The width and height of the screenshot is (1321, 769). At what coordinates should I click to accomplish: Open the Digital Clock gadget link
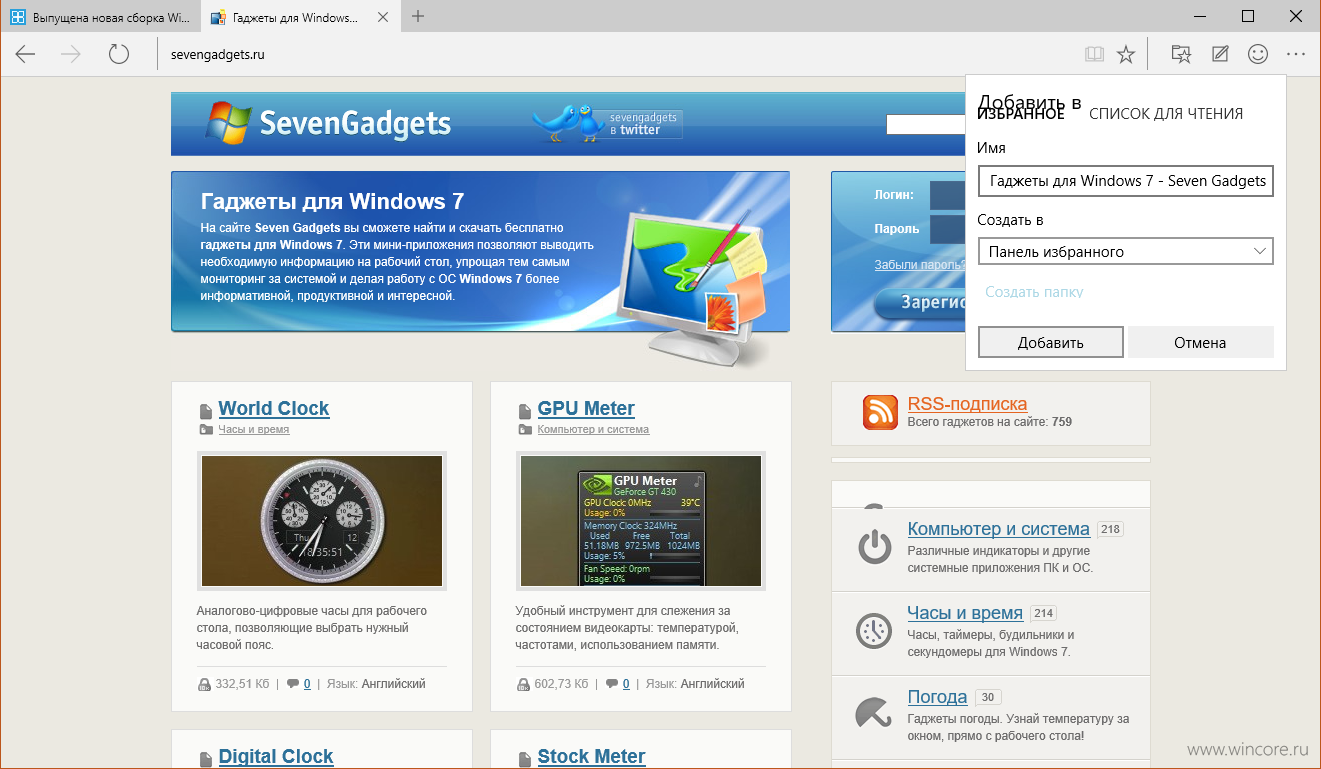click(x=276, y=756)
